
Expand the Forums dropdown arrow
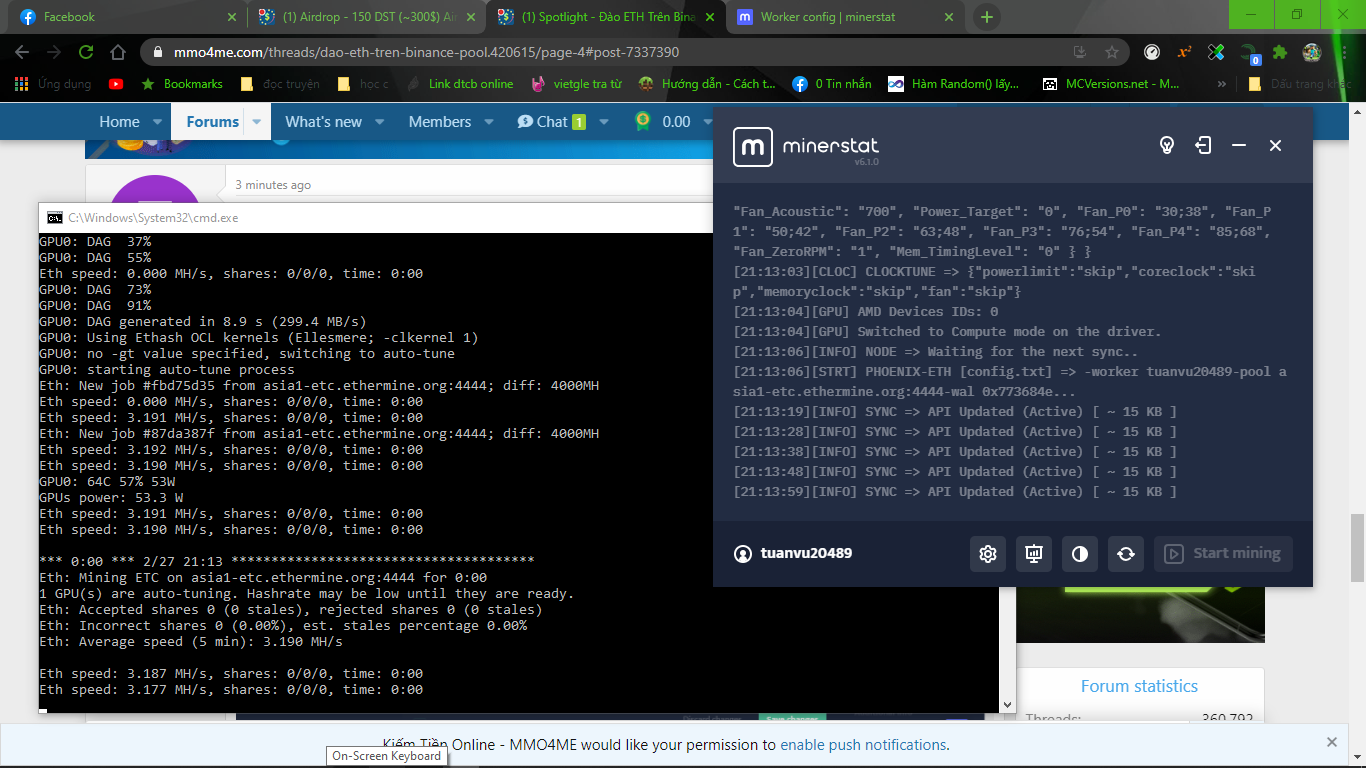[x=257, y=122]
